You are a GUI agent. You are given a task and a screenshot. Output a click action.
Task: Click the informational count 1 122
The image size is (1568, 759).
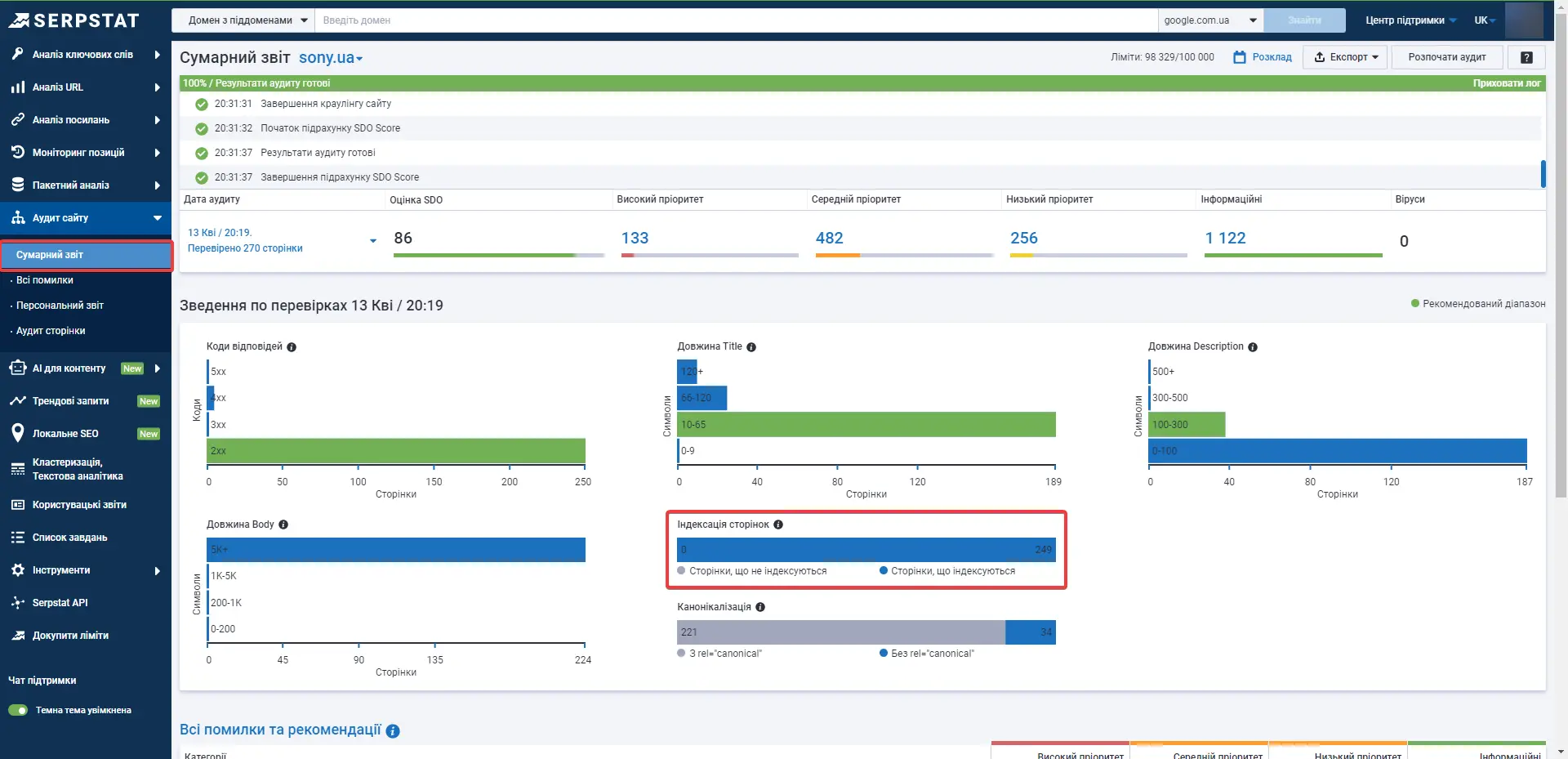click(1225, 238)
